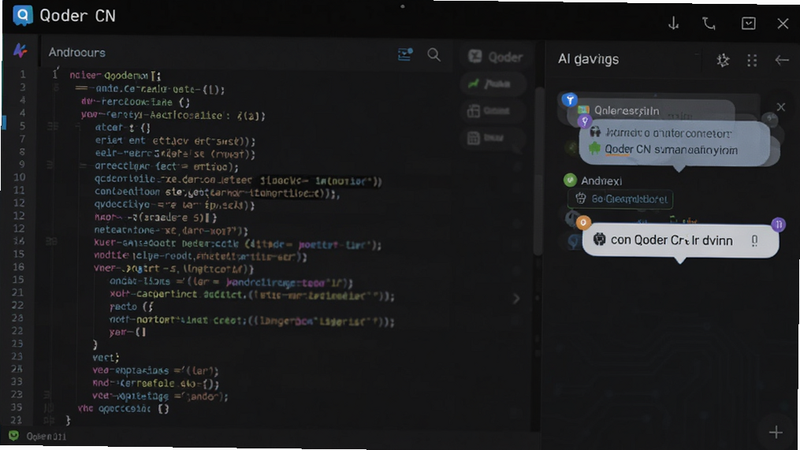Expand the chevron arrow at editor right edge
Screen dimensions: 800x450
[x=516, y=298]
